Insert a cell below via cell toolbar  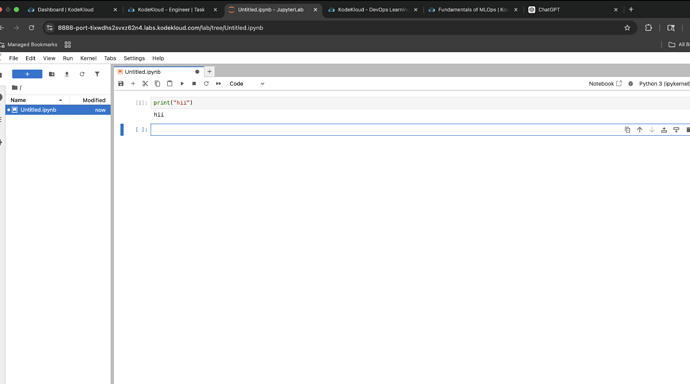pos(676,130)
